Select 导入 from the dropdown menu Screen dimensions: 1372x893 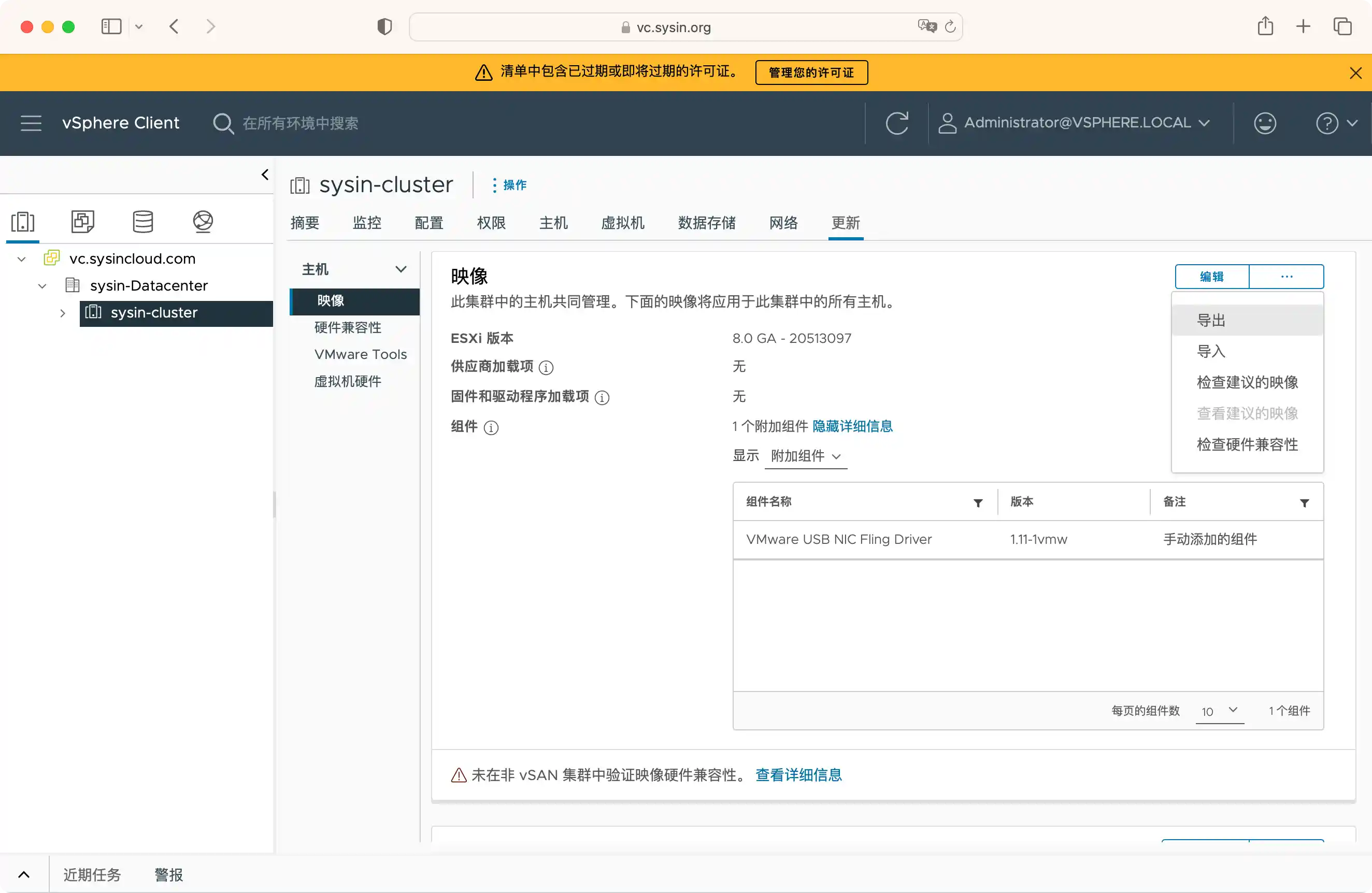click(1211, 351)
